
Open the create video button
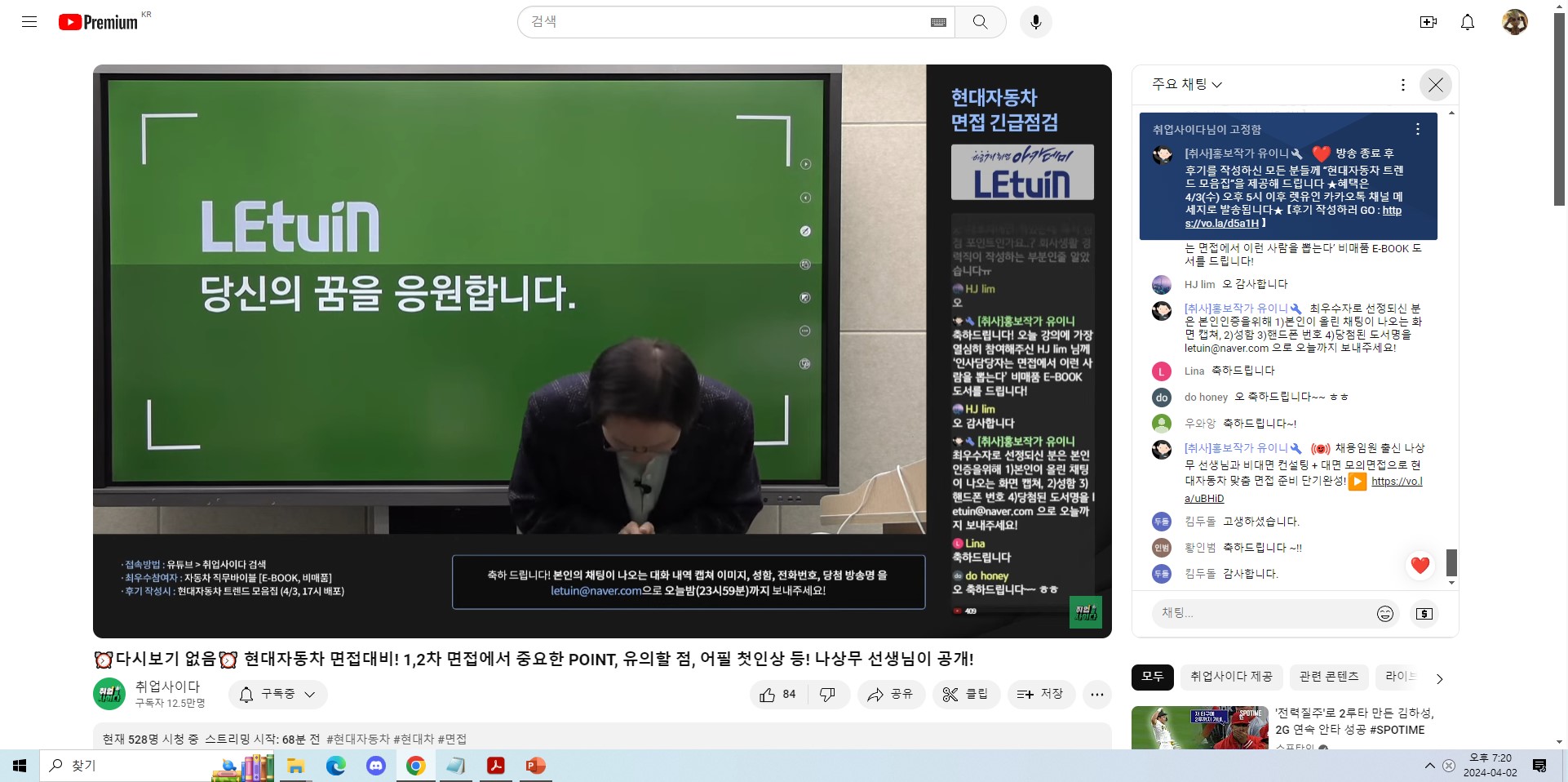click(x=1428, y=22)
